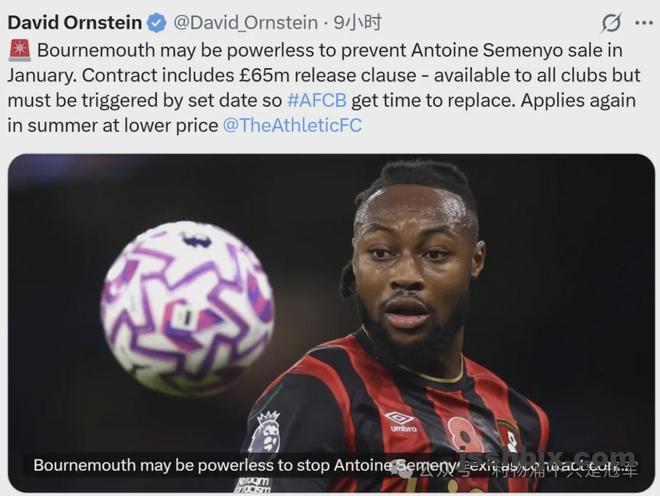
Task: Click the word Bournemouth starting the tweet
Action: (90, 49)
